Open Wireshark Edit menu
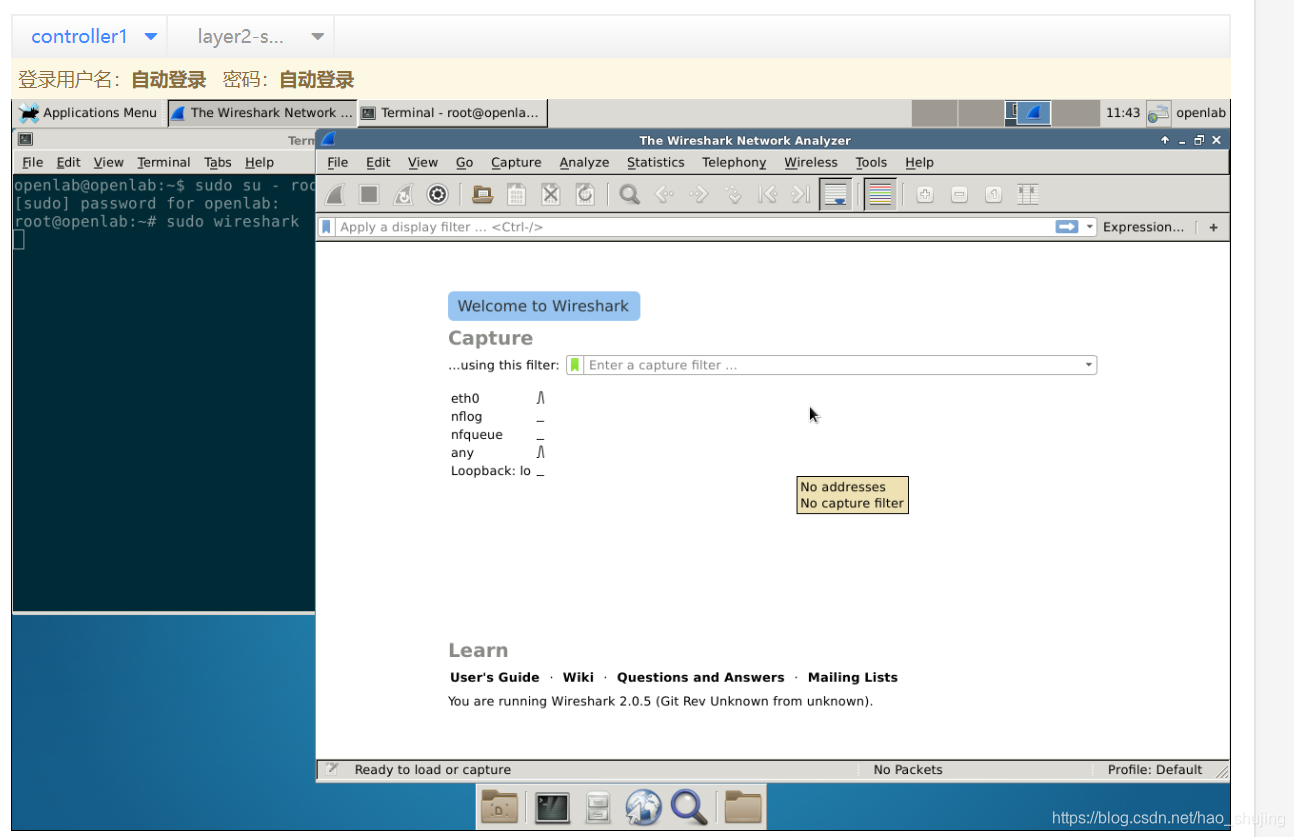 378,162
